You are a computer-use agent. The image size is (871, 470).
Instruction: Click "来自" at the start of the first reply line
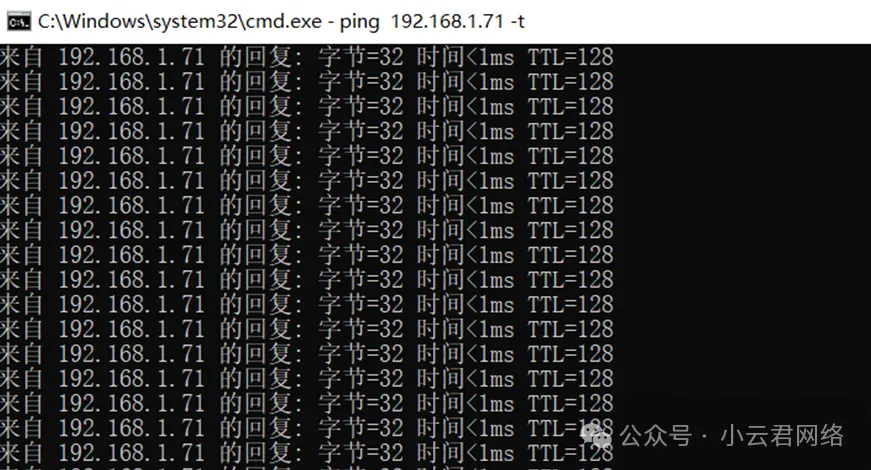(x=21, y=57)
